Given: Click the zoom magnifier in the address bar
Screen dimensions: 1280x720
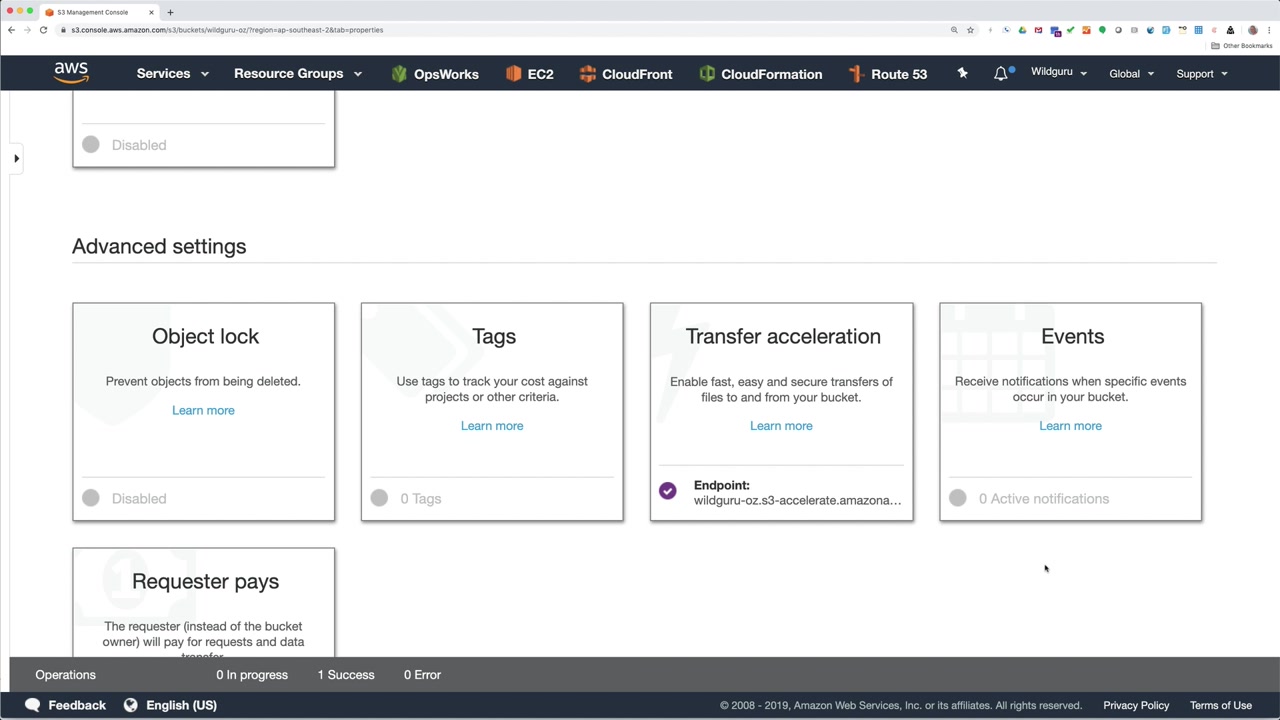Looking at the screenshot, I should pyautogui.click(x=954, y=30).
